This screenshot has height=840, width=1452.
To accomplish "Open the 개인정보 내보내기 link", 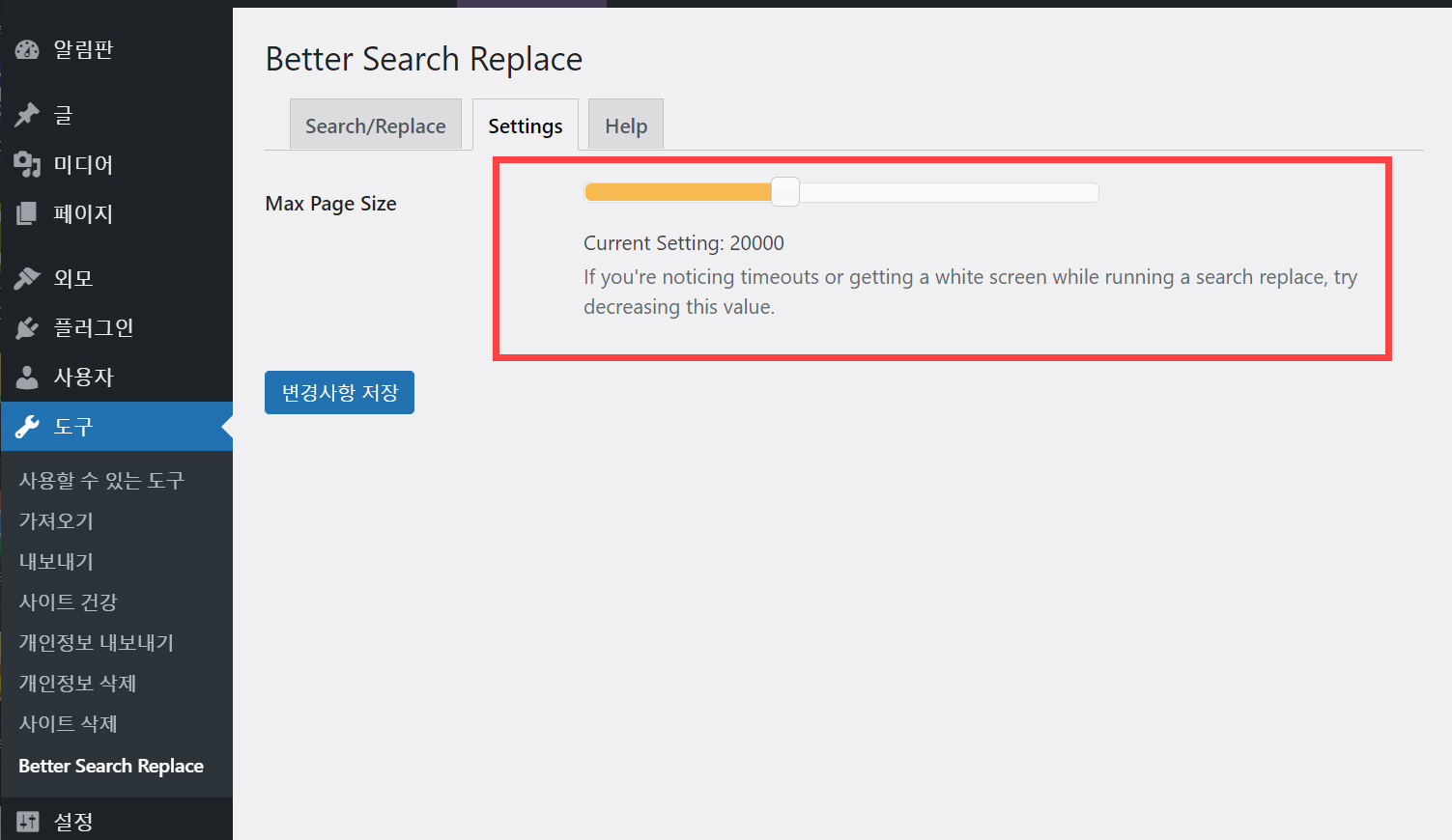I will (97, 642).
